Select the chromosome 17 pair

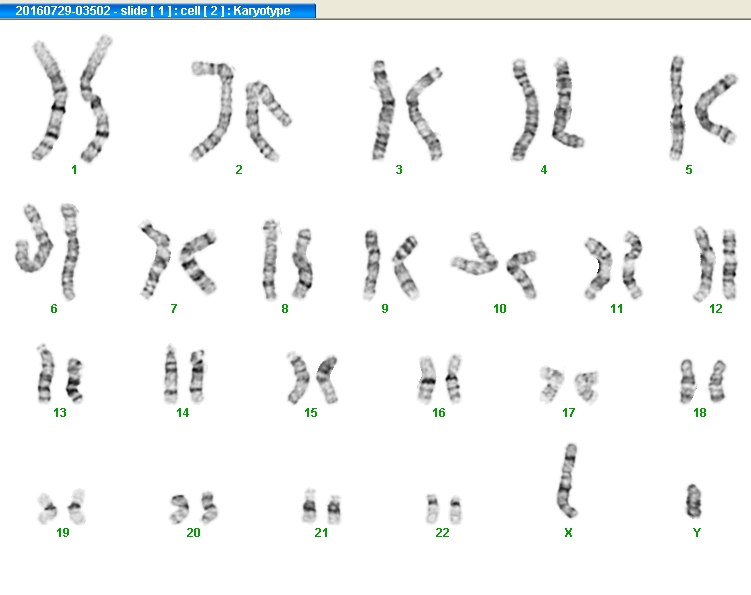569,385
